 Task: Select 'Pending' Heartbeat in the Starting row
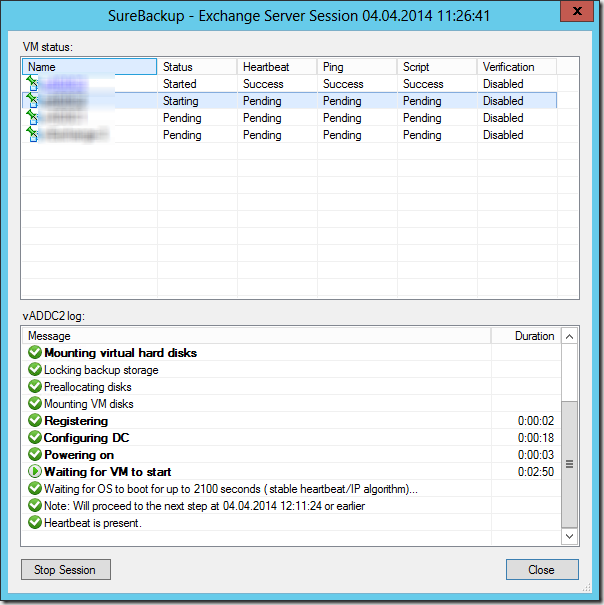tap(262, 101)
